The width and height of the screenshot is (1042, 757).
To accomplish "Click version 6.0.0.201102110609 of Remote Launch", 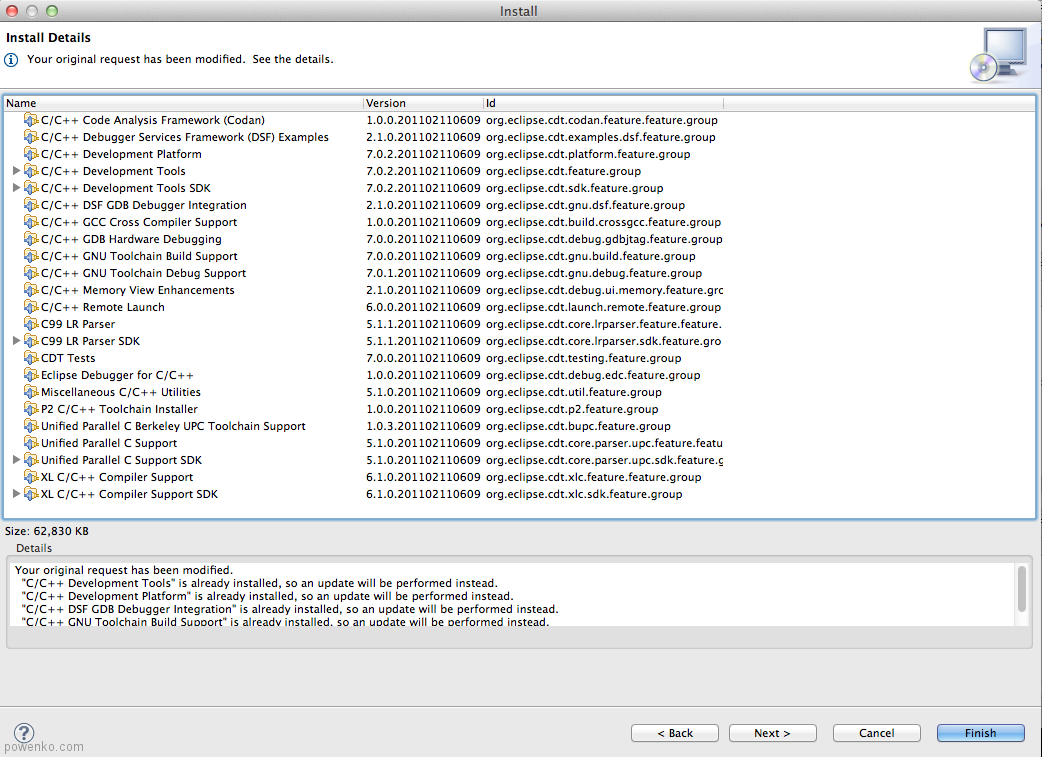I will point(423,307).
